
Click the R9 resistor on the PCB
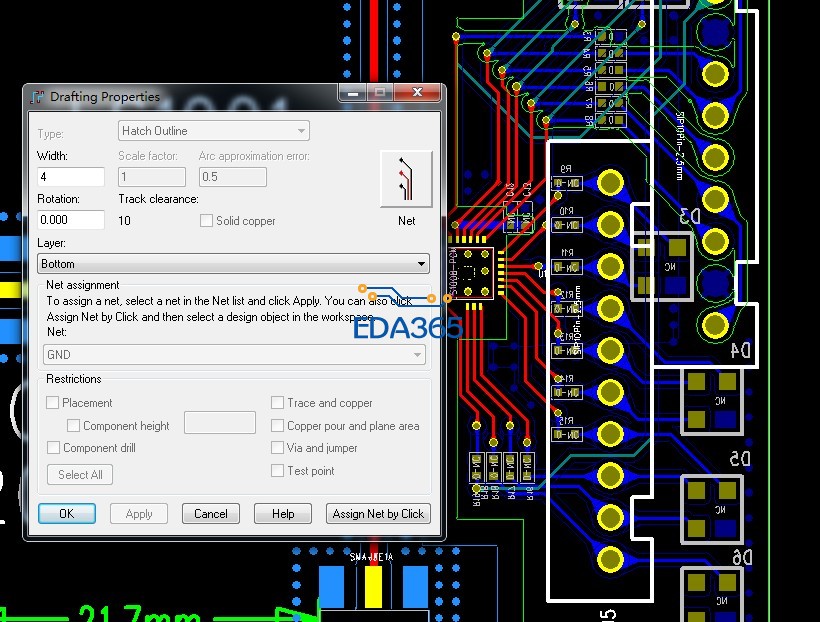click(x=567, y=183)
